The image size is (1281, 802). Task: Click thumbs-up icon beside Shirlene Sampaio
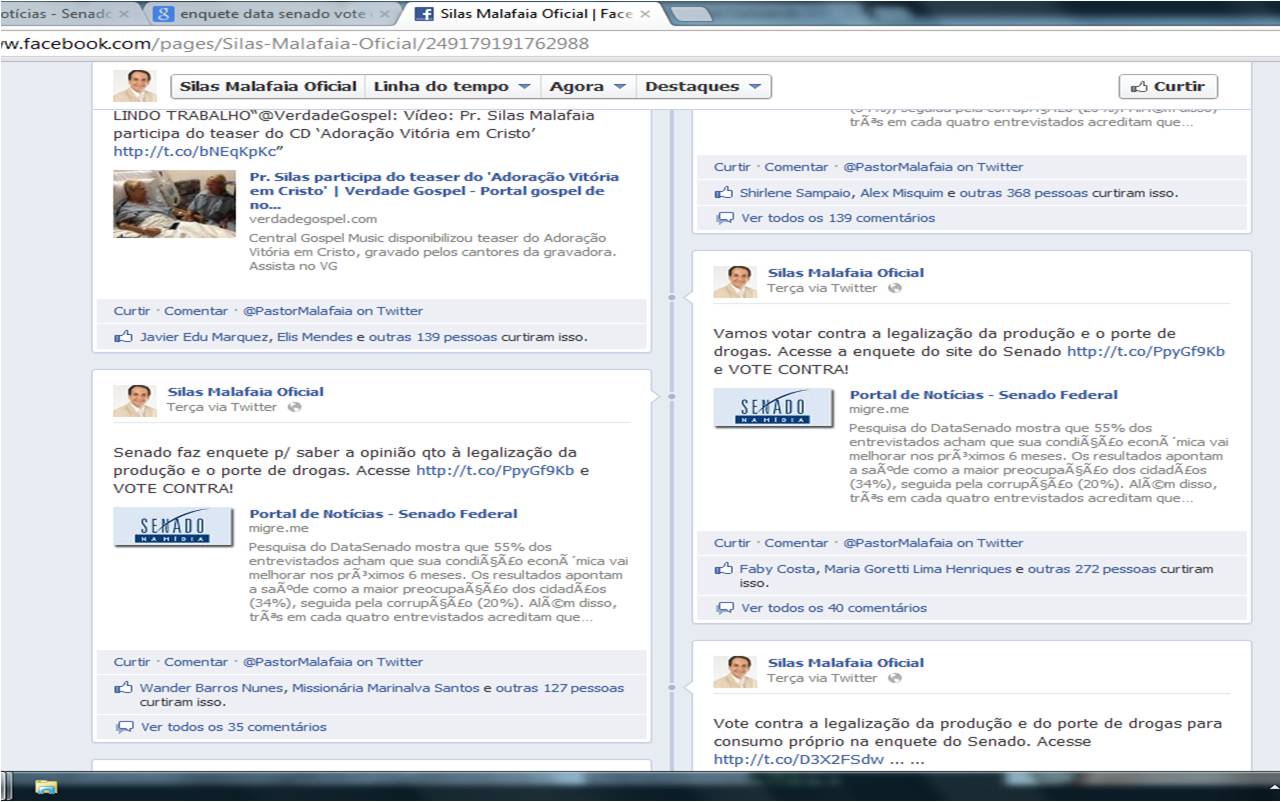point(723,193)
